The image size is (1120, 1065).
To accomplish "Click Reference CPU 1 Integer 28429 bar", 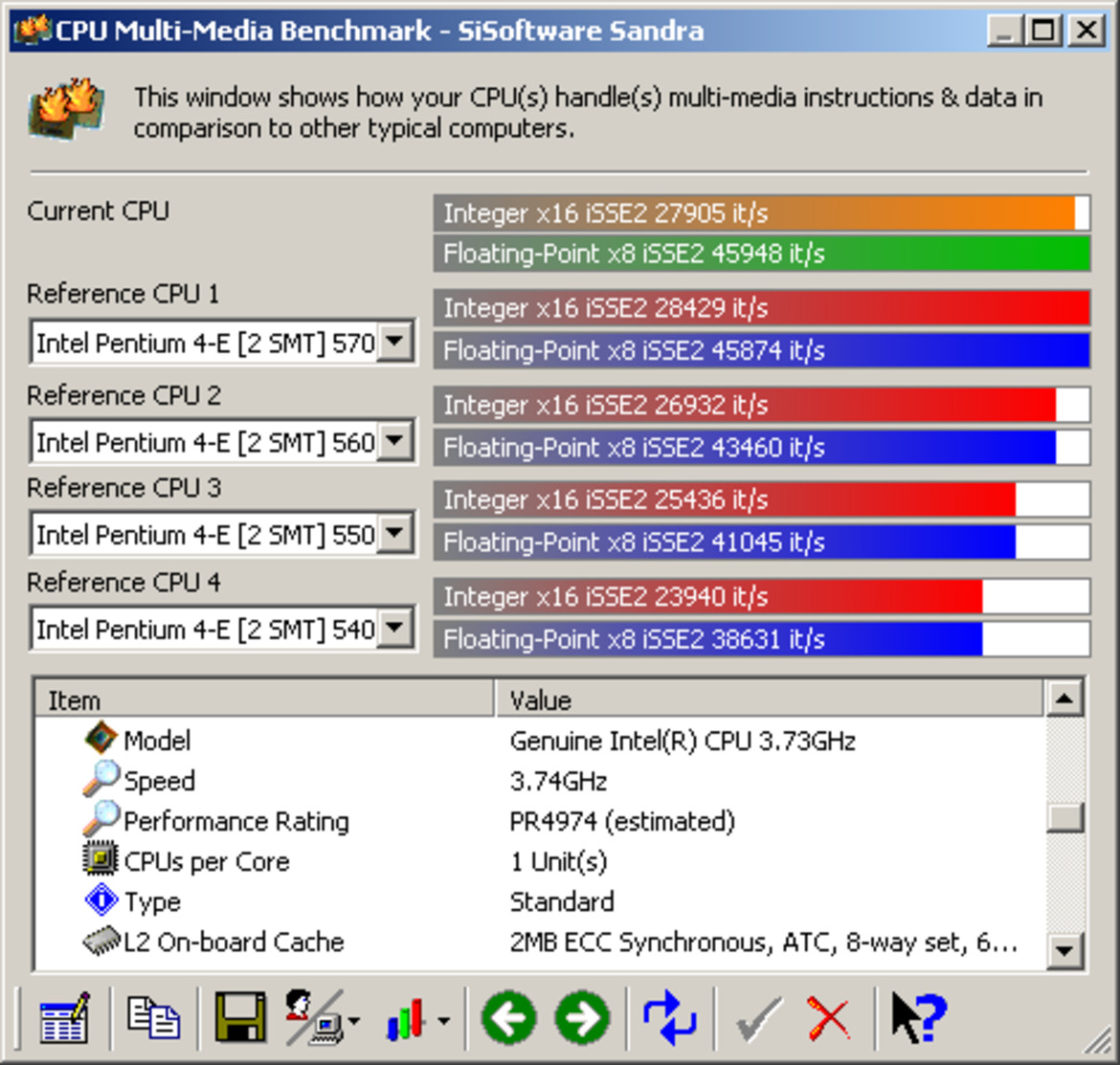I will 761,308.
